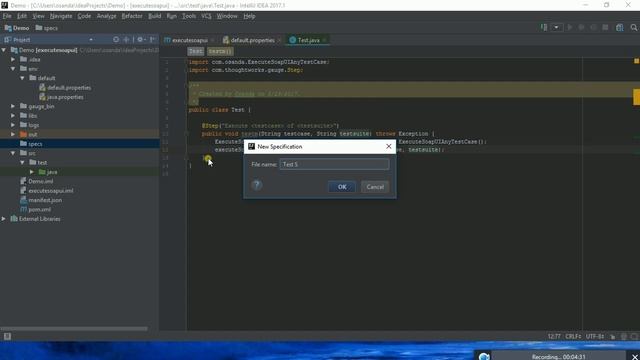Collapse the test folder under src
The height and width of the screenshot is (360, 640).
(22, 162)
